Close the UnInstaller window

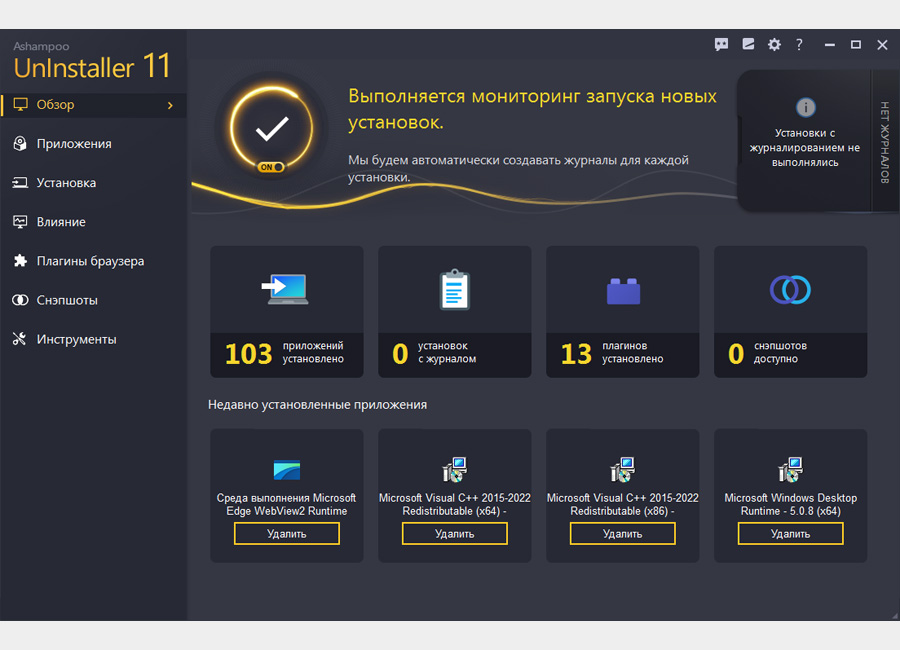pyautogui.click(x=882, y=44)
